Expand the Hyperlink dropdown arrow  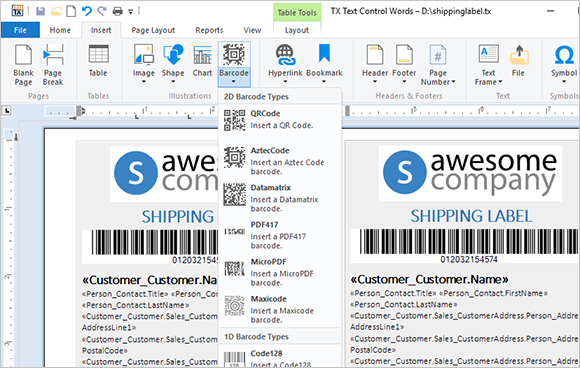pos(285,81)
